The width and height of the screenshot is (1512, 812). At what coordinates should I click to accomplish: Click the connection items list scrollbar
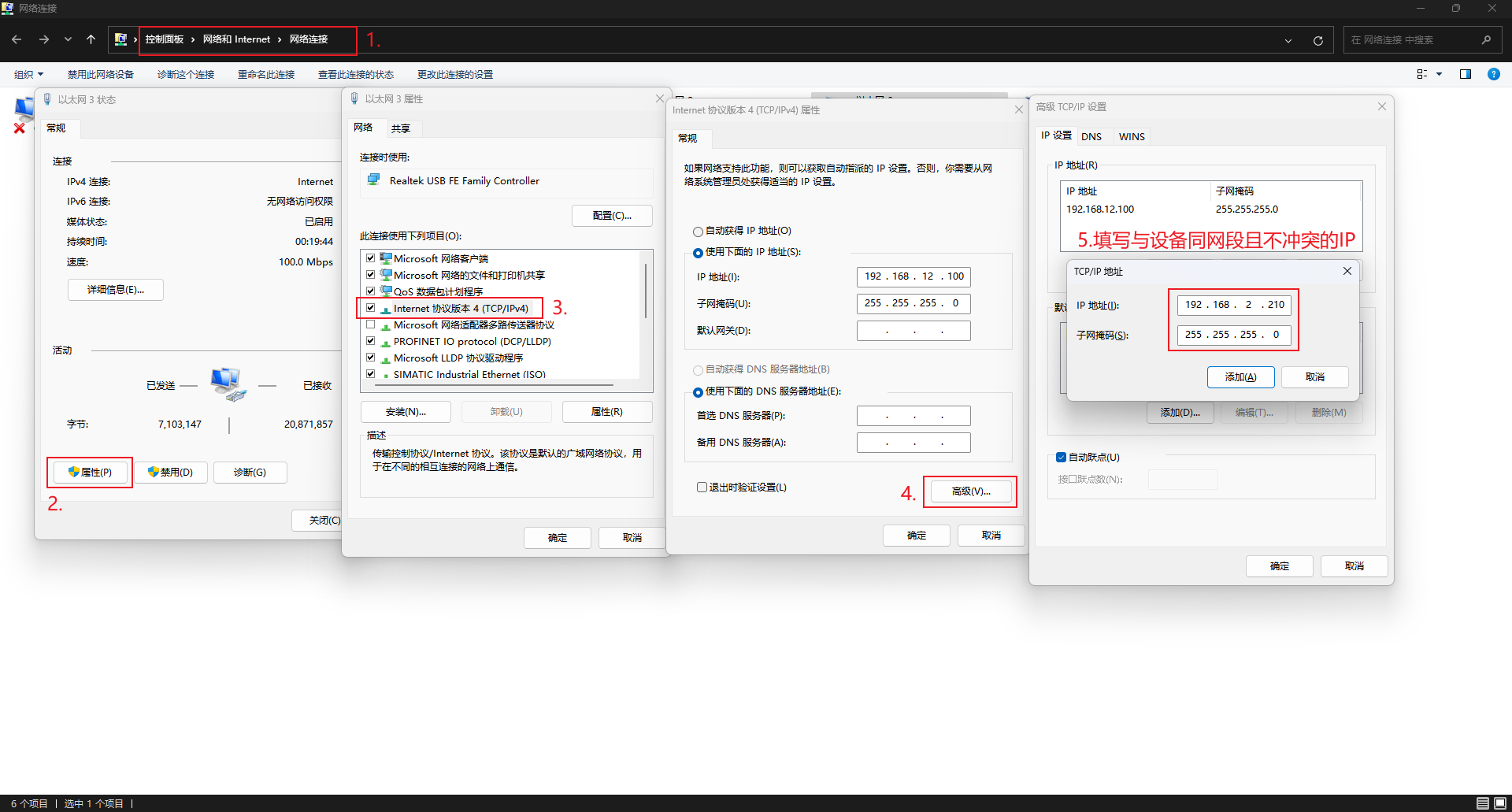646,291
